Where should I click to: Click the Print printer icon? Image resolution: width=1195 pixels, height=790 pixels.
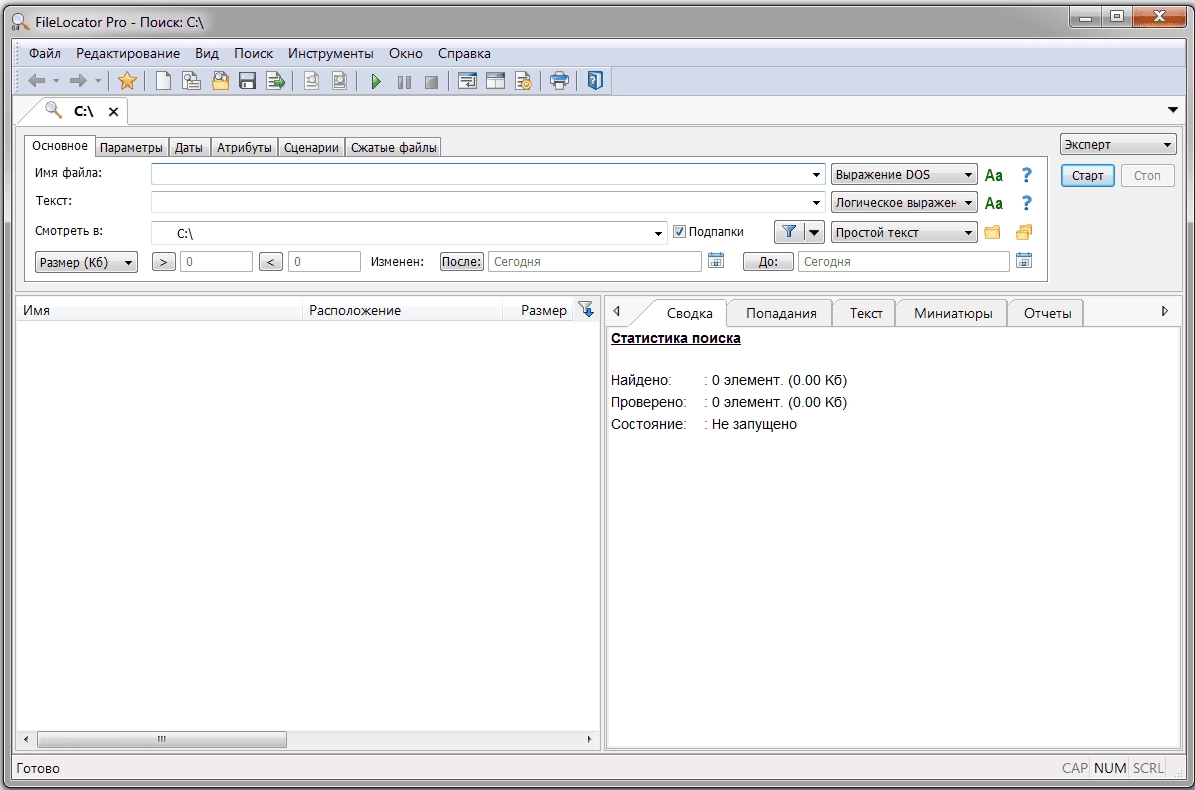tap(559, 81)
